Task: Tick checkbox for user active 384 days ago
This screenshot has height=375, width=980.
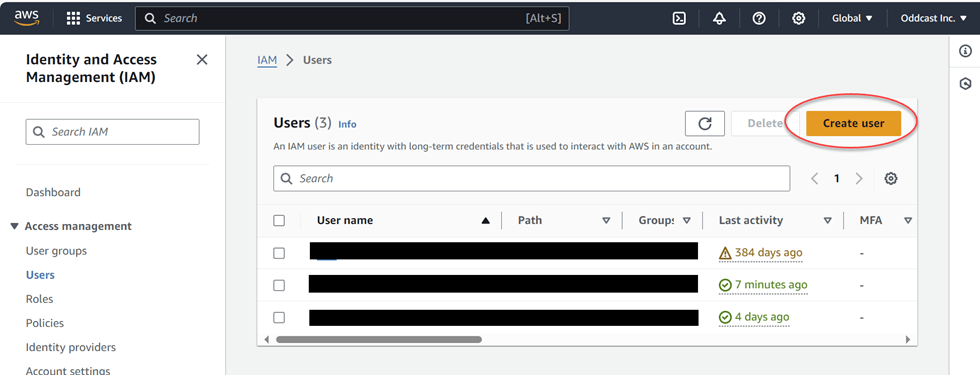Action: [279, 253]
